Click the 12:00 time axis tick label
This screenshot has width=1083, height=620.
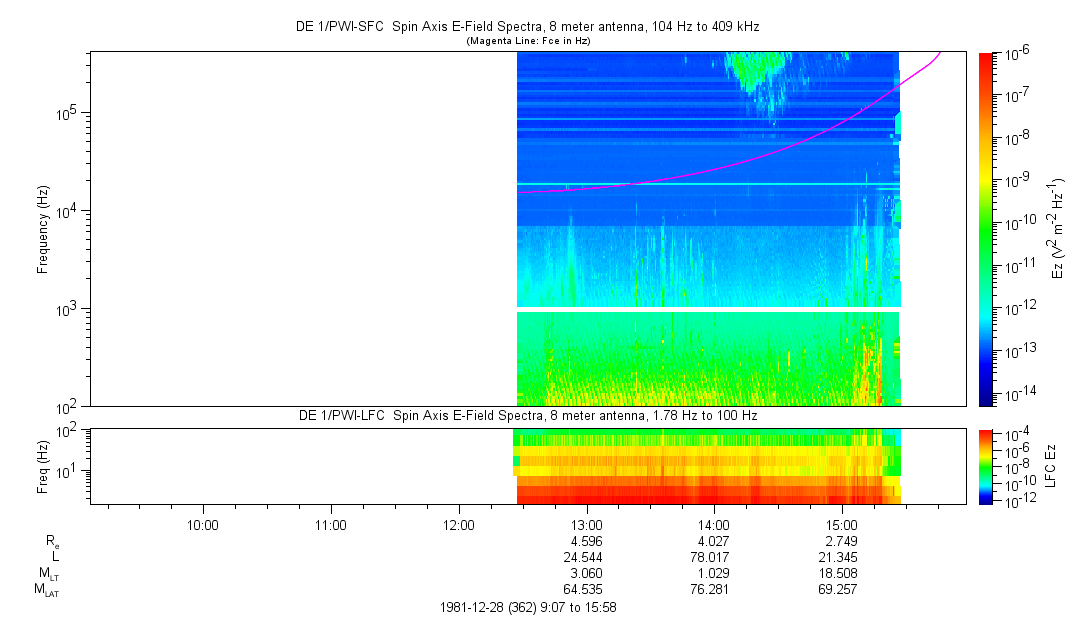pos(458,525)
